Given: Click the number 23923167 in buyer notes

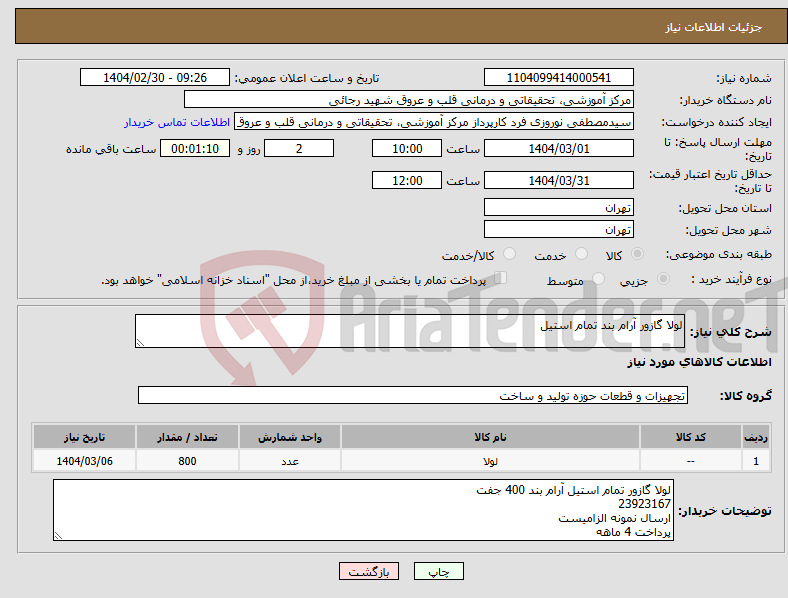Looking at the screenshot, I should pyautogui.click(x=644, y=504).
